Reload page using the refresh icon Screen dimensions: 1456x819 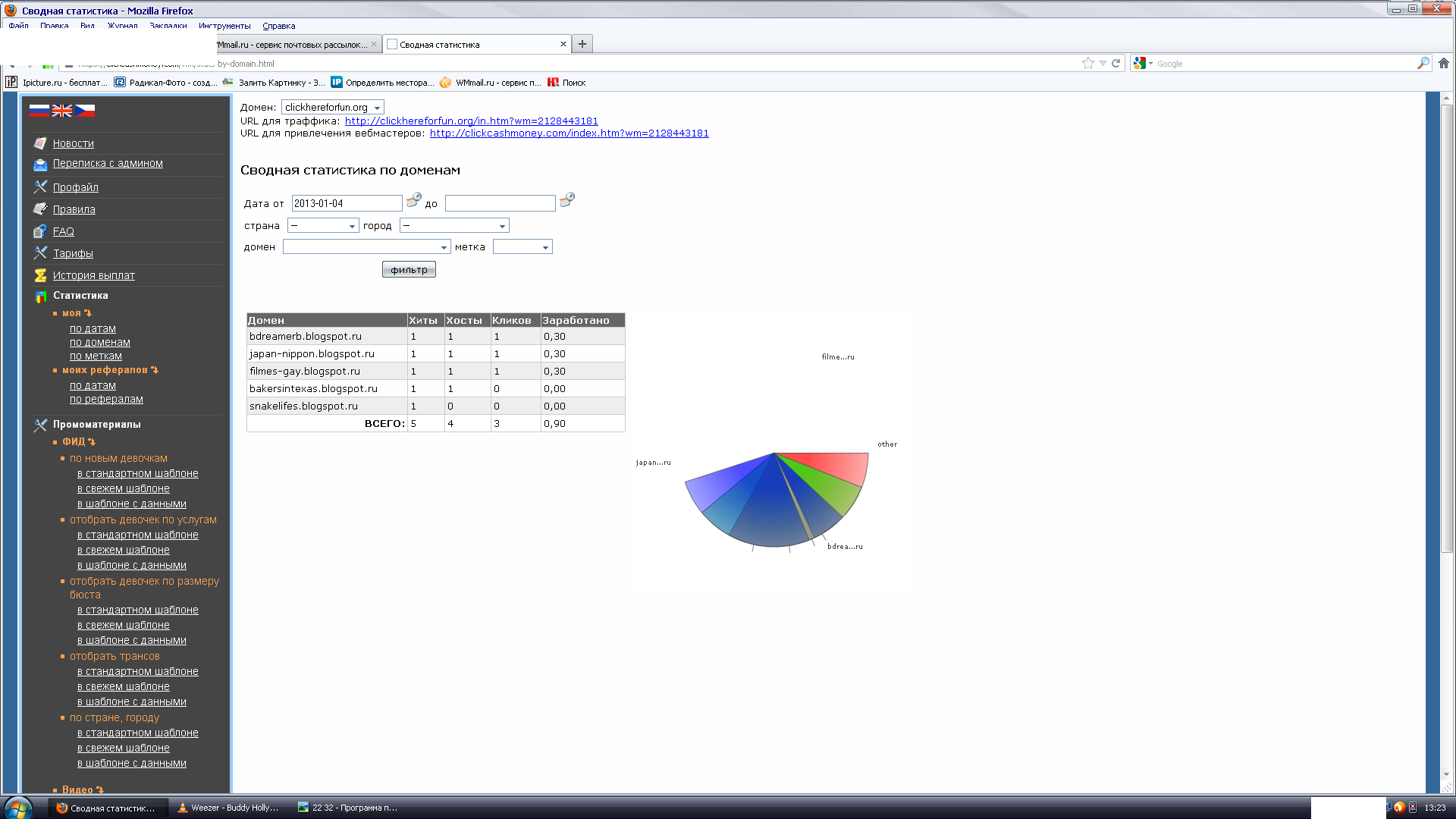[x=1116, y=64]
